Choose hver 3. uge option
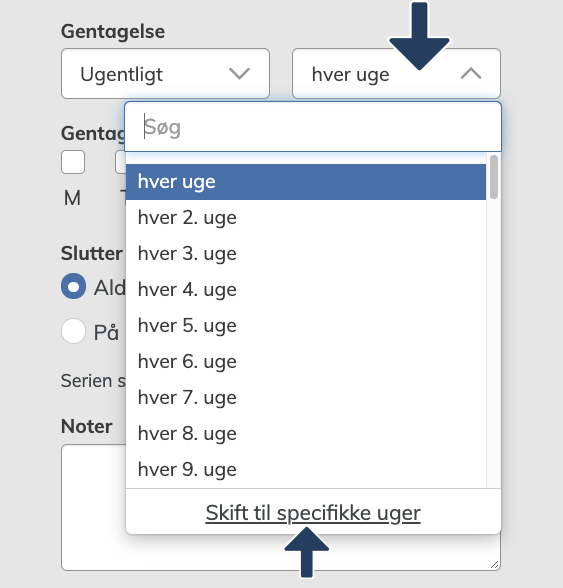 tap(306, 254)
